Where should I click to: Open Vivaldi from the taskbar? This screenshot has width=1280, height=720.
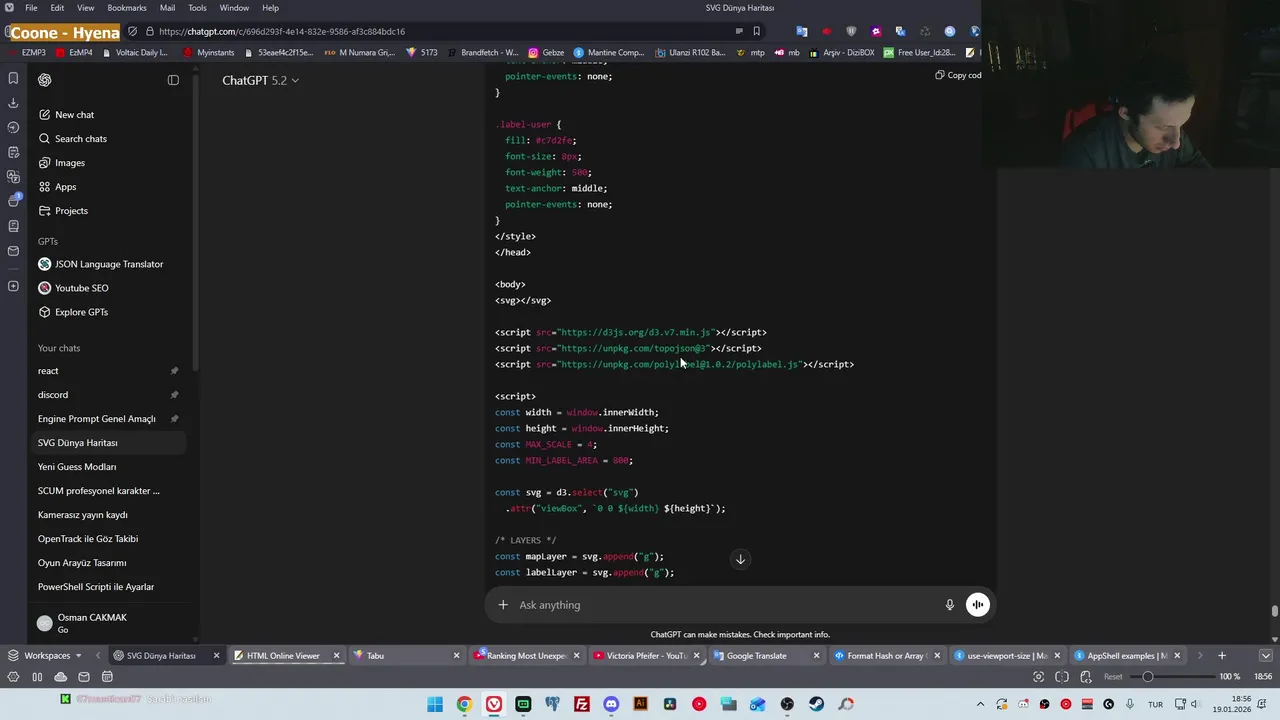pyautogui.click(x=494, y=704)
